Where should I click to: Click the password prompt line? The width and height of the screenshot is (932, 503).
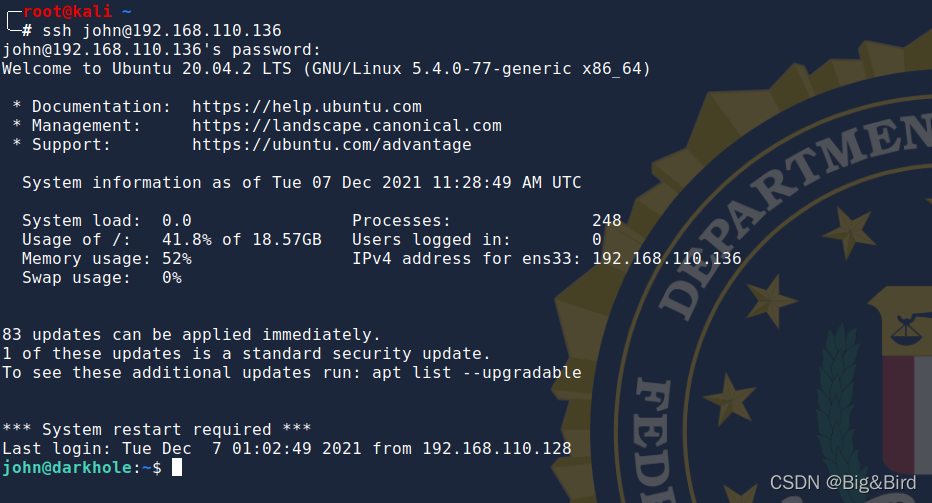[x=162, y=49]
